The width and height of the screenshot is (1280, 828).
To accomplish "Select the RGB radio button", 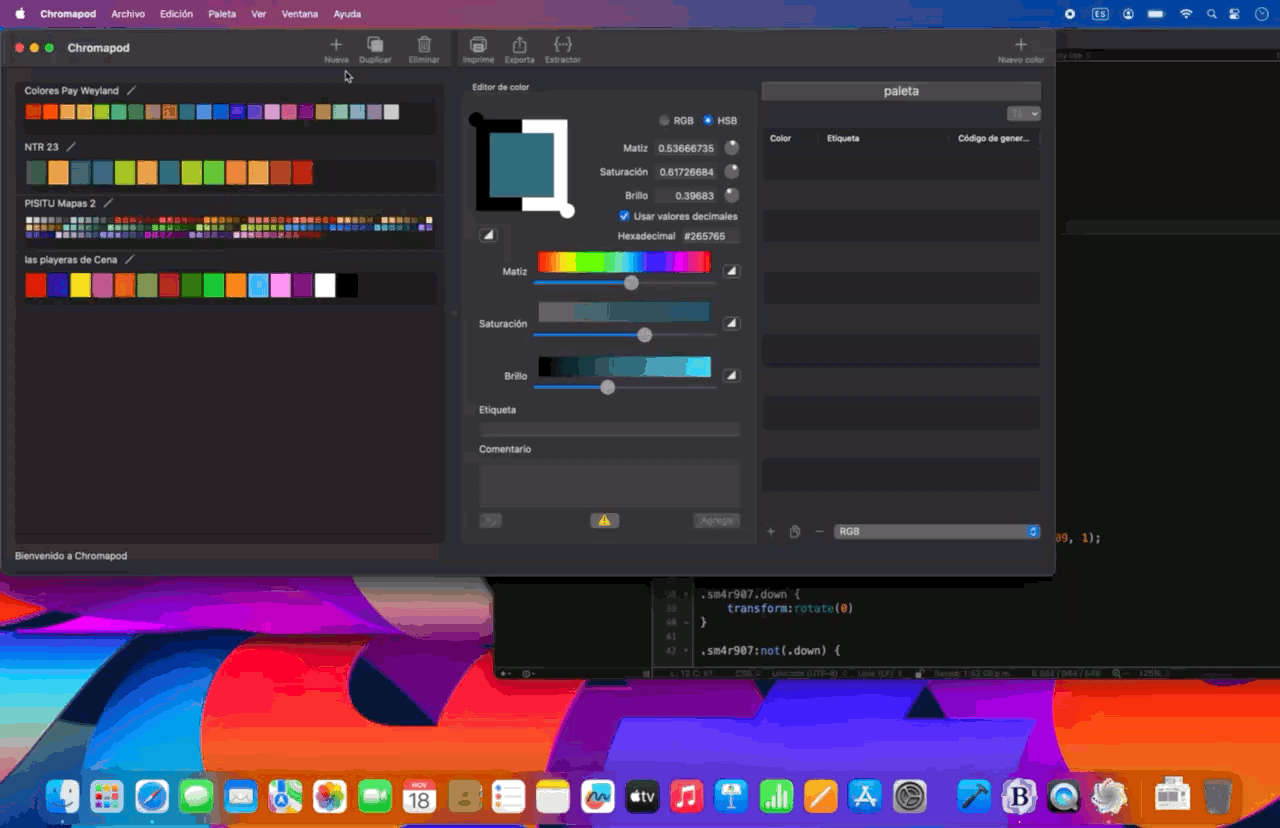I will (x=664, y=121).
